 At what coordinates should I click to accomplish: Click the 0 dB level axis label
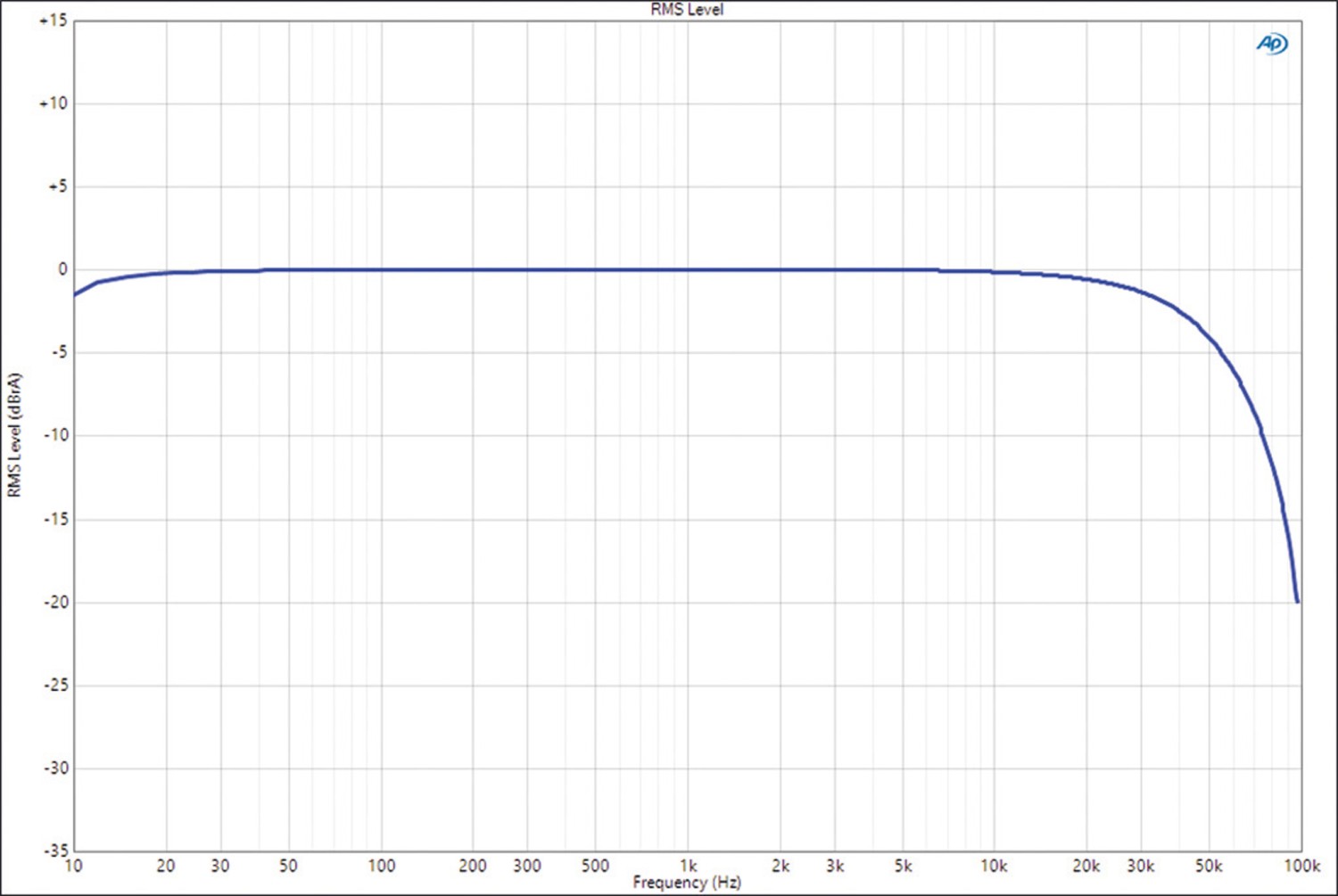tap(62, 269)
